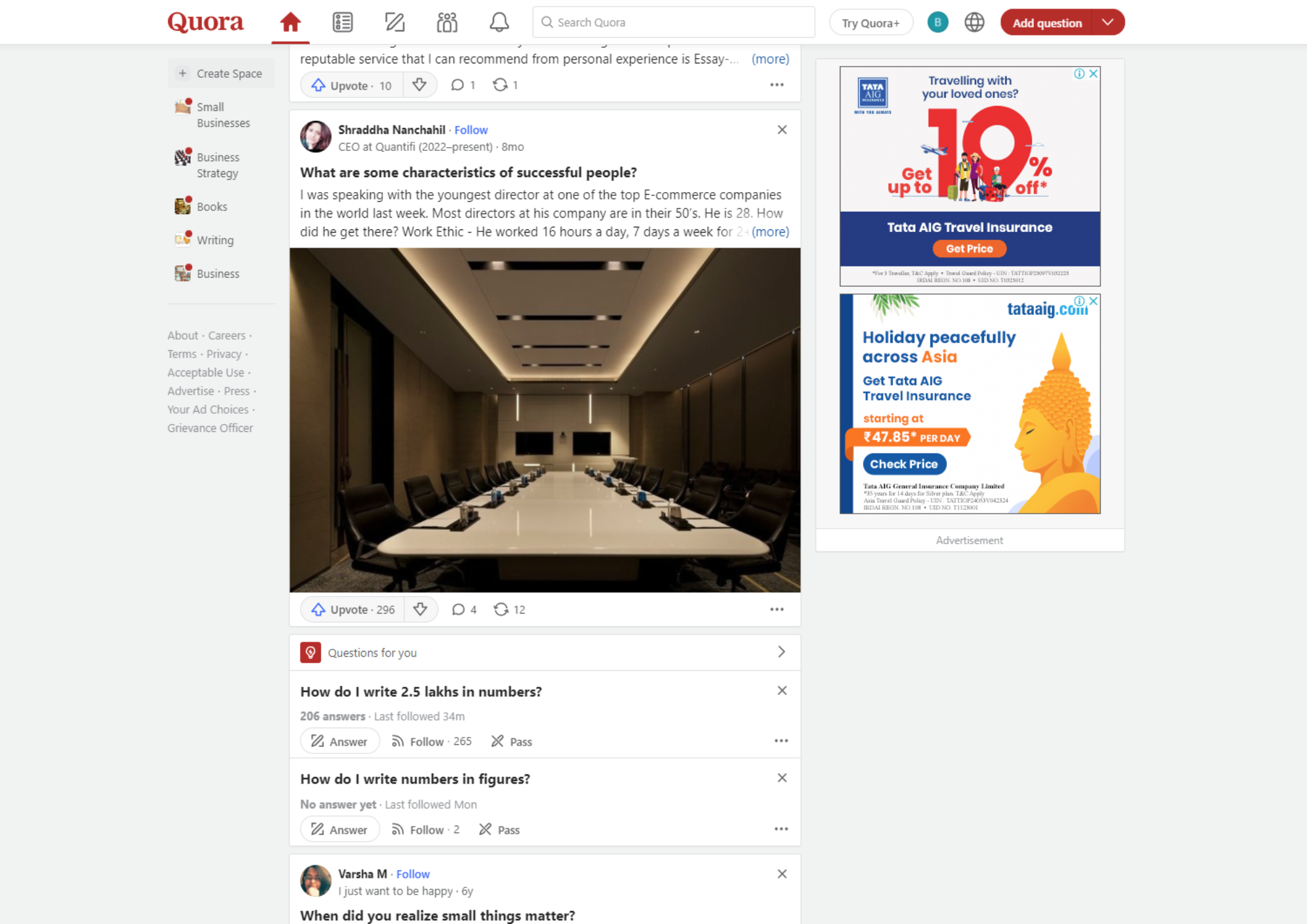Open the Following feed icon in navbar

[342, 23]
